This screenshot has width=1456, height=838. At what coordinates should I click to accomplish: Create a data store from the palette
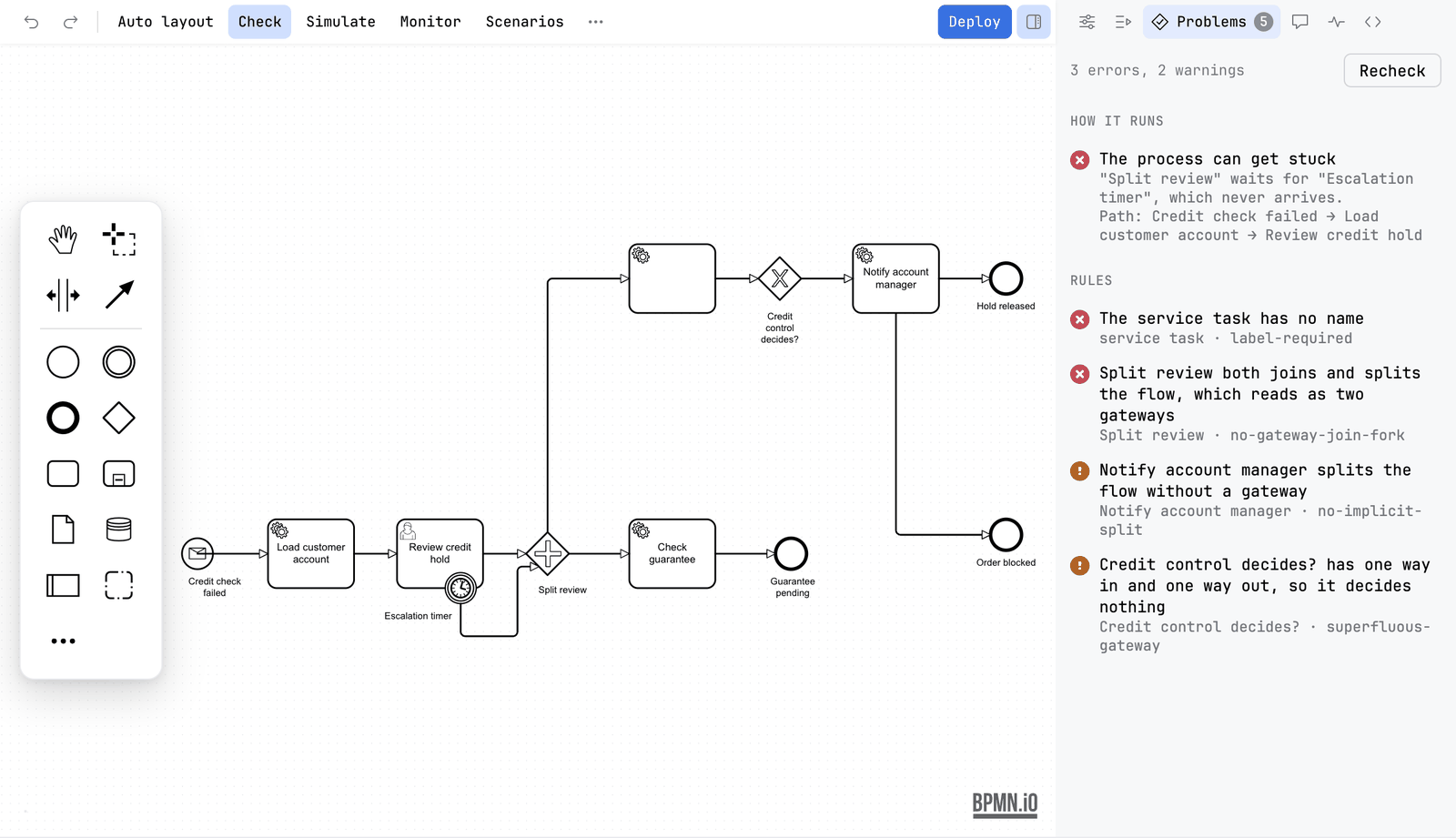pyautogui.click(x=119, y=530)
